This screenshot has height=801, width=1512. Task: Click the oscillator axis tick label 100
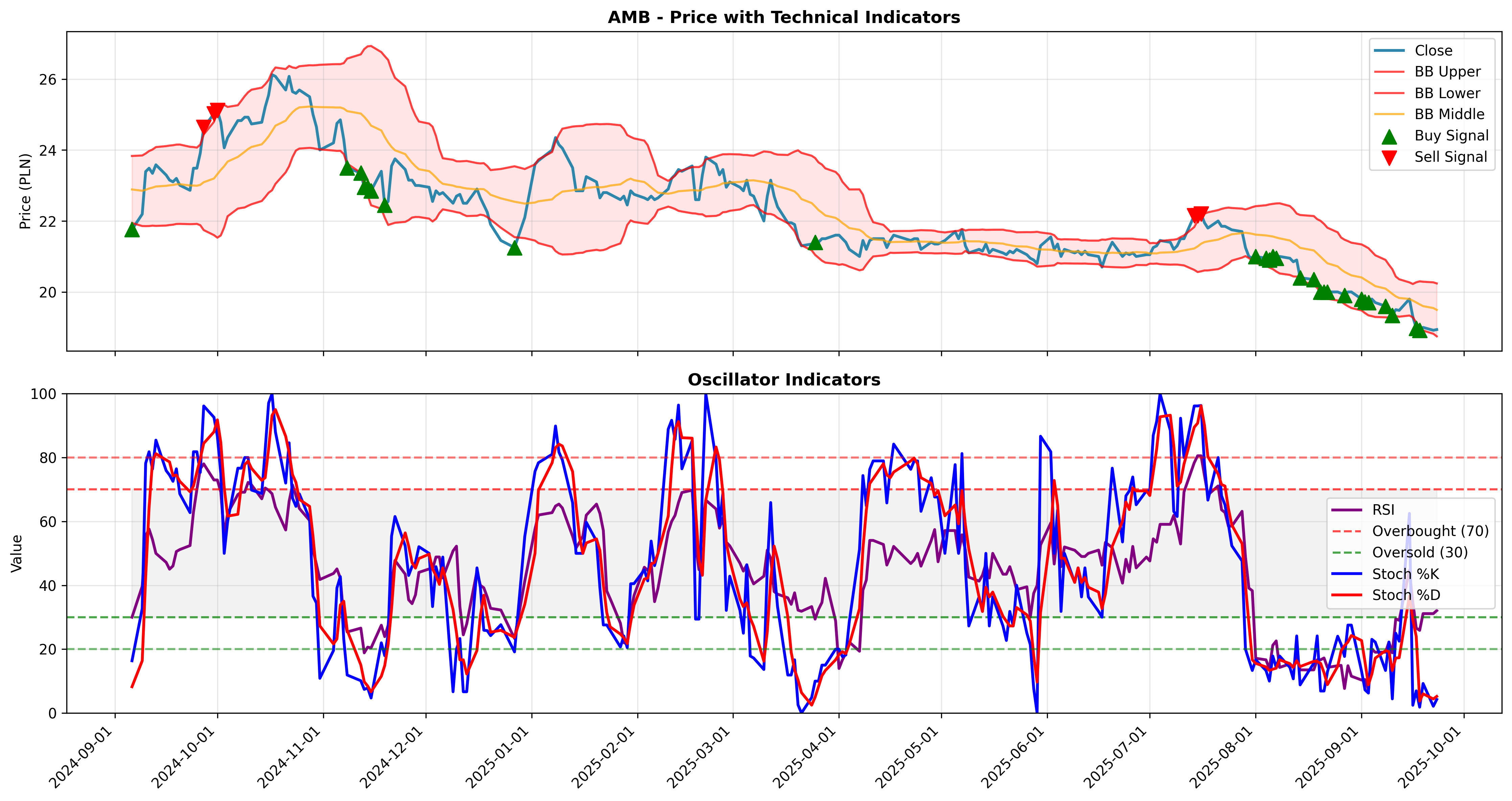43,394
